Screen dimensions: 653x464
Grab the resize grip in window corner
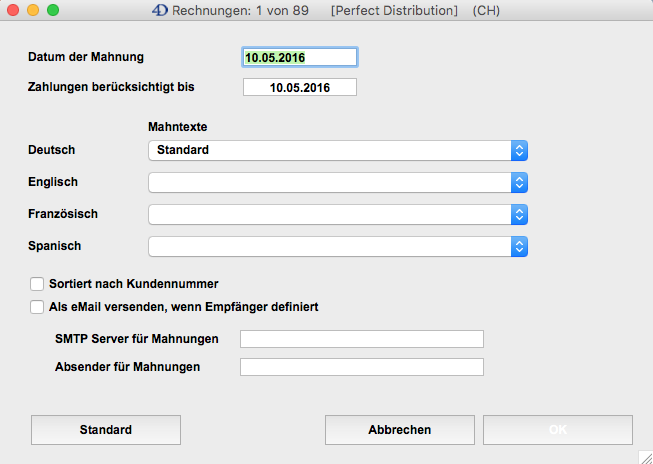pyautogui.click(x=644, y=456)
